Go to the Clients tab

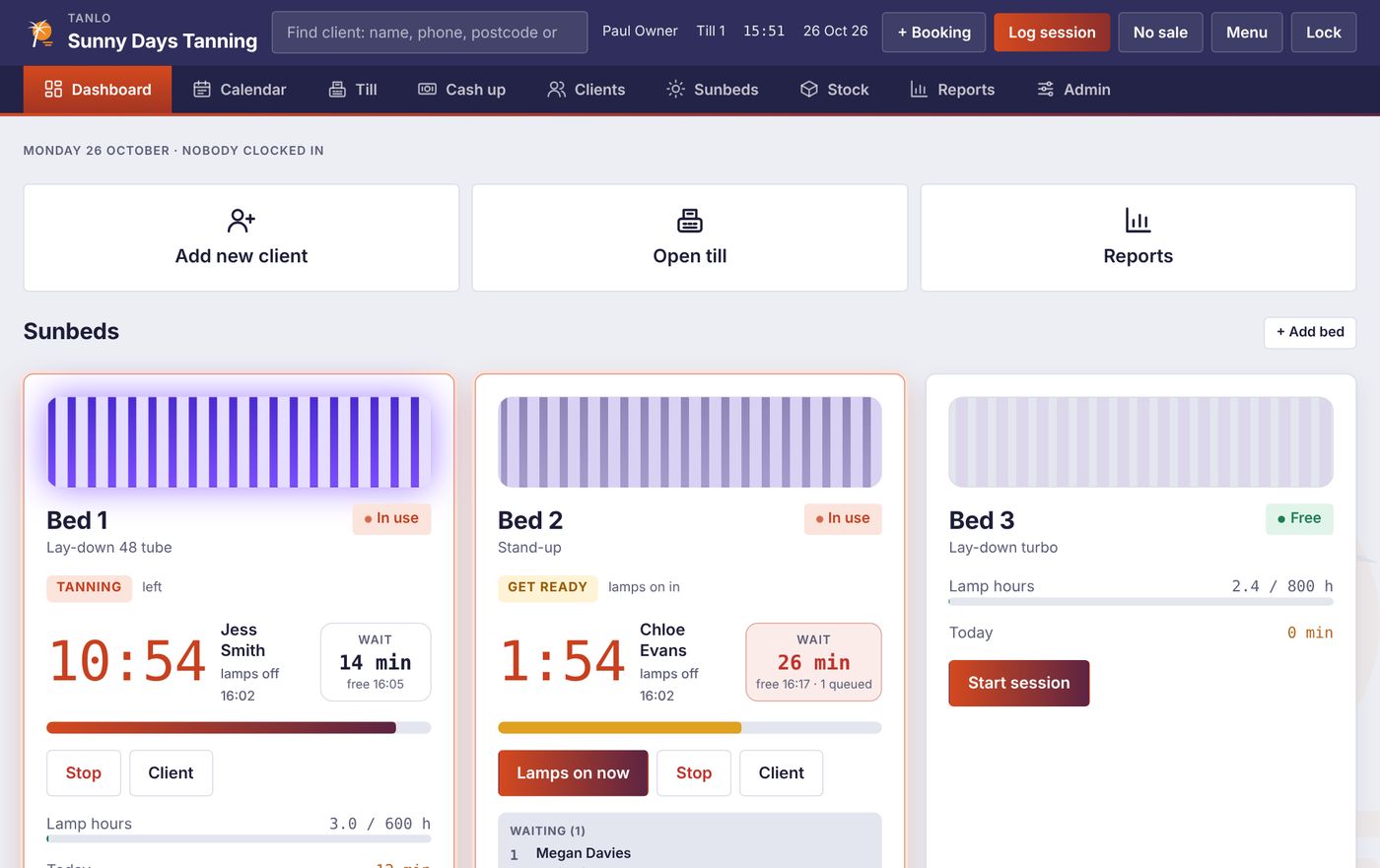pos(586,90)
